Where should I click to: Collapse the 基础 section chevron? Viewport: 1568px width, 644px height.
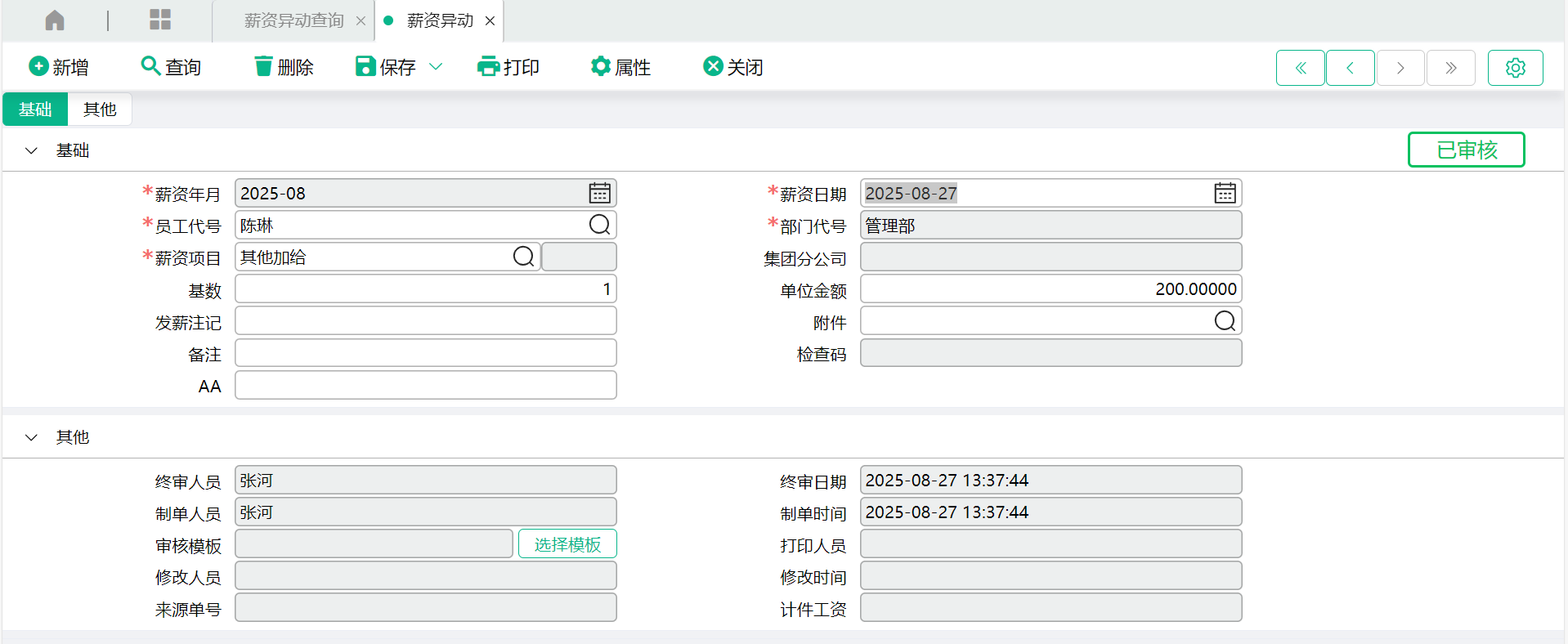click(x=32, y=151)
